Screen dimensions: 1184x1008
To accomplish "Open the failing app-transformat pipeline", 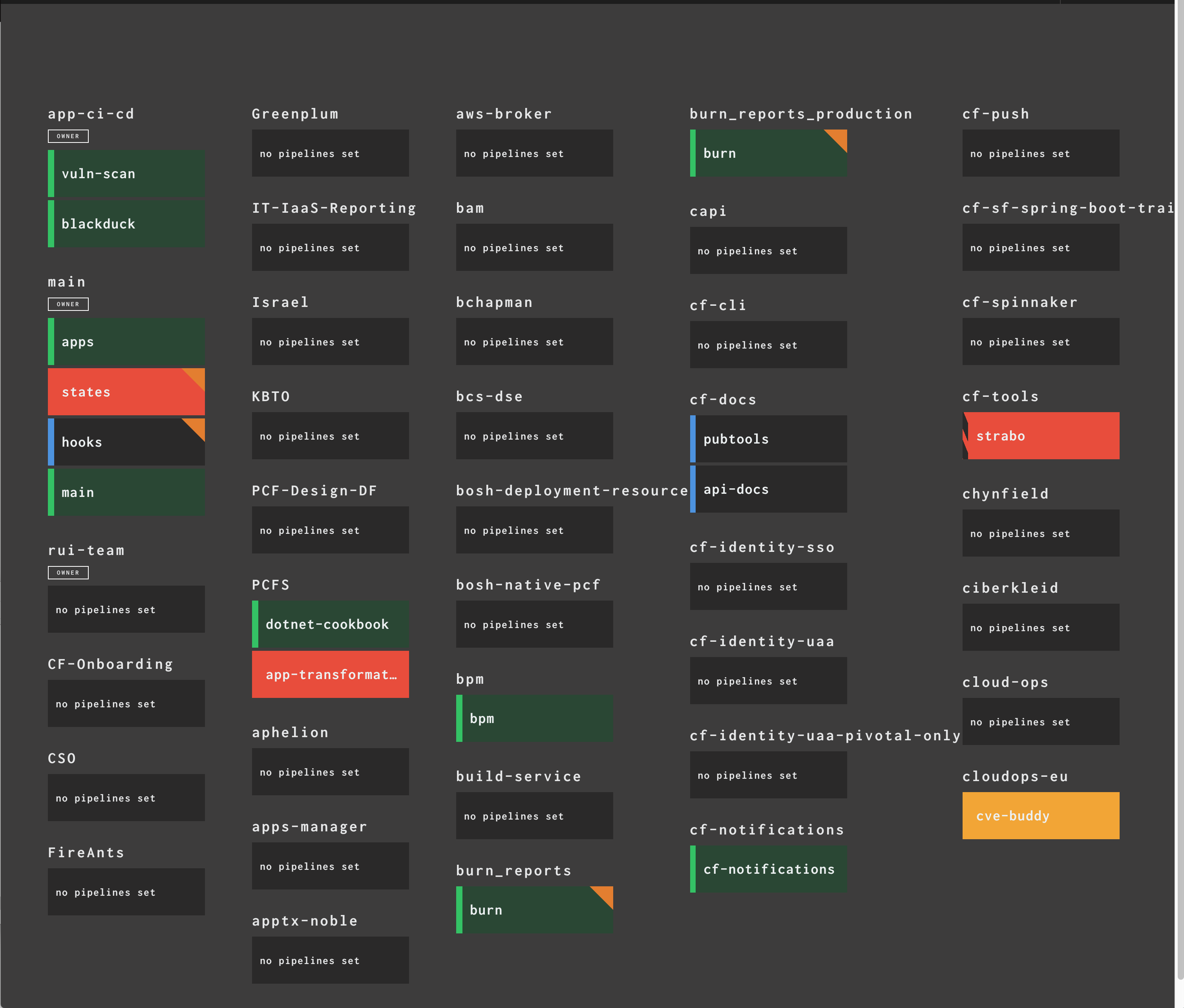I will point(330,674).
